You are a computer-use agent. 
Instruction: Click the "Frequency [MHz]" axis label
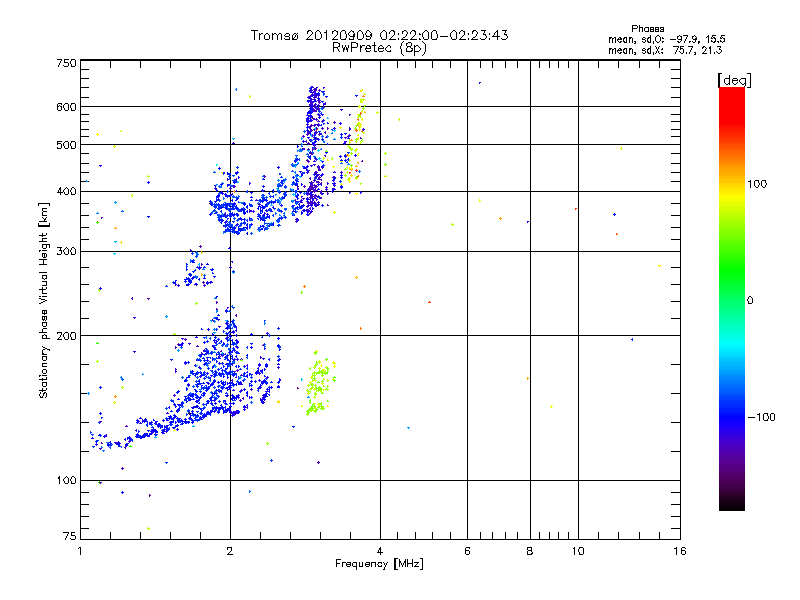coord(379,564)
